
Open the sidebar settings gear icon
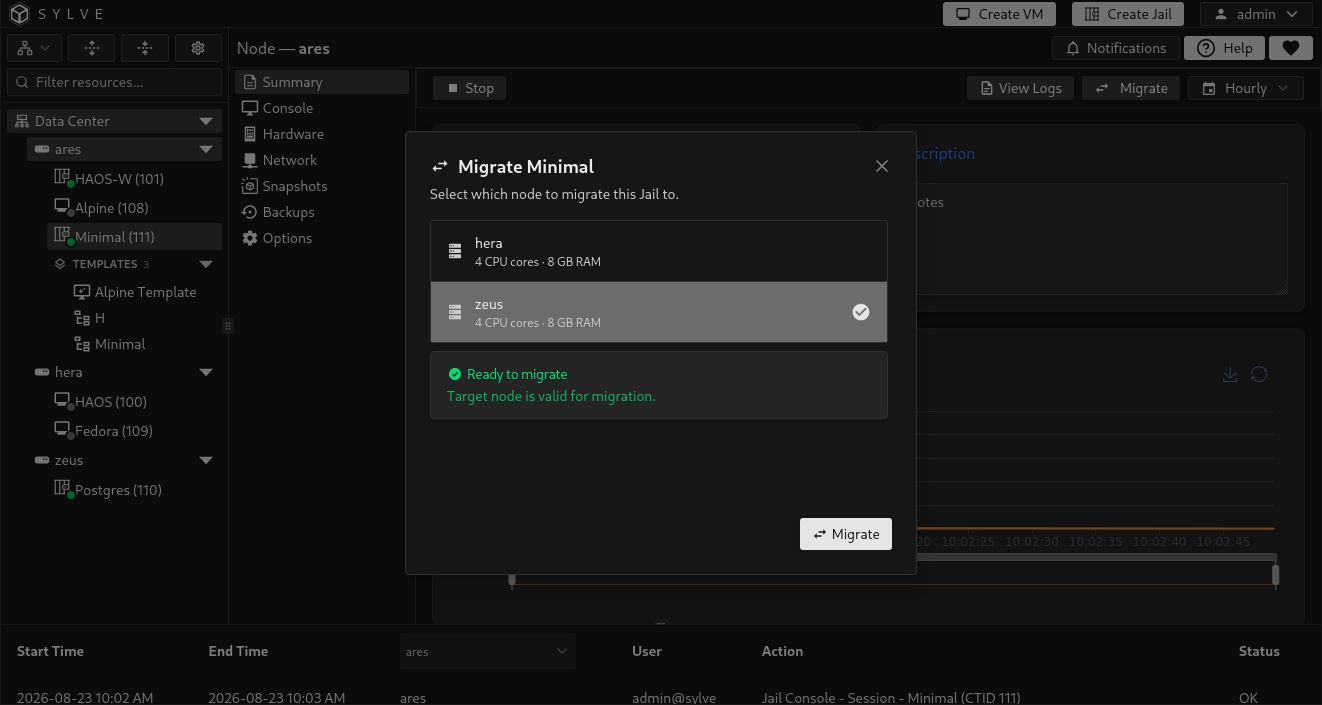coord(198,48)
